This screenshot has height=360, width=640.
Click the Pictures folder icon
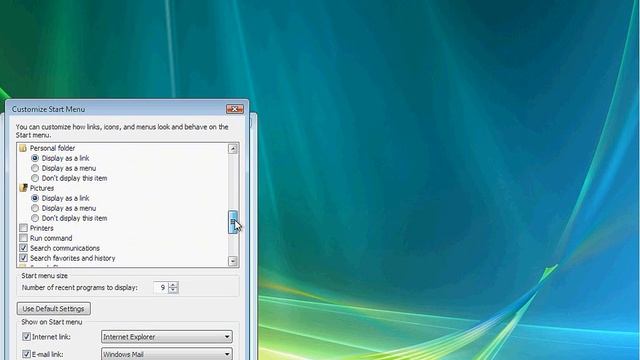[23, 188]
